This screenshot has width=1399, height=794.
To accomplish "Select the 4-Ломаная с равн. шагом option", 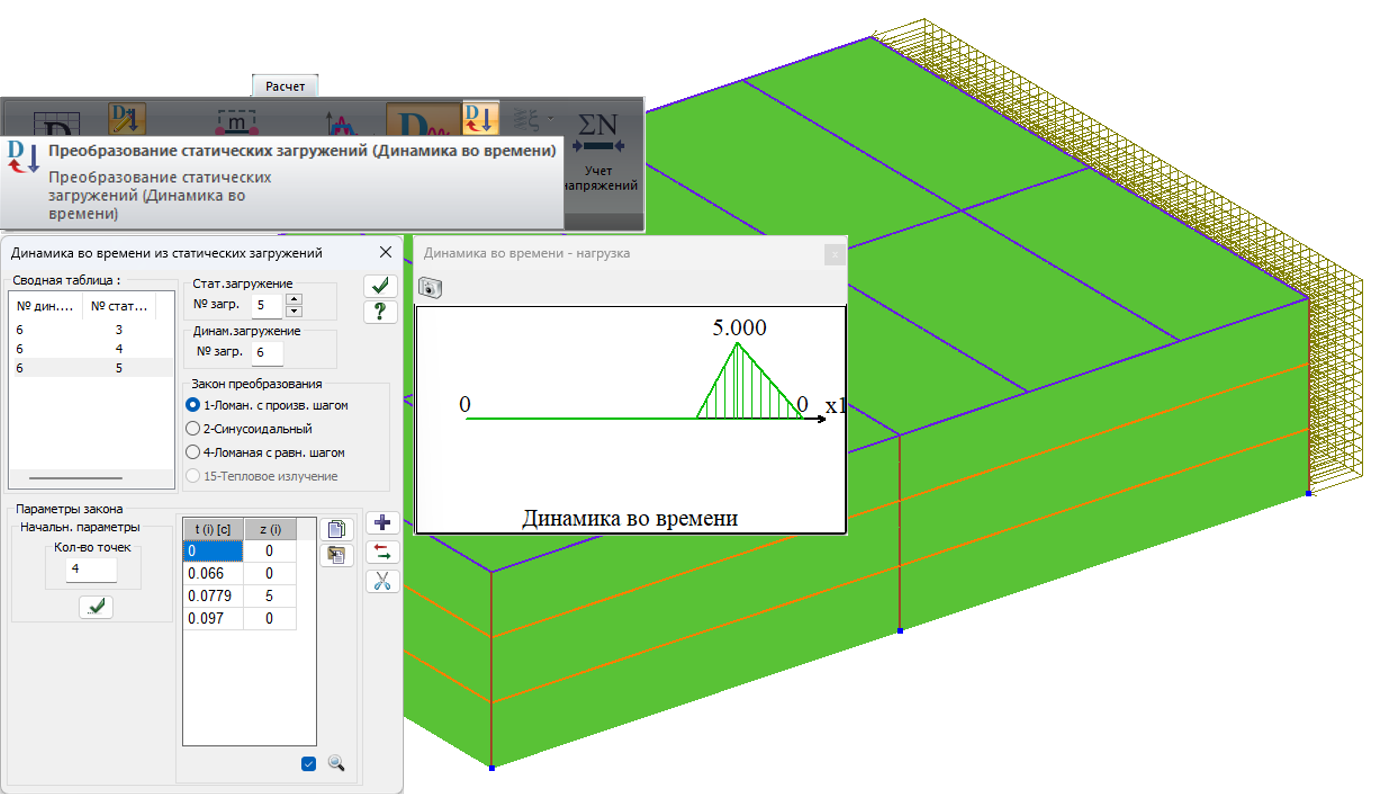I will pos(193,453).
